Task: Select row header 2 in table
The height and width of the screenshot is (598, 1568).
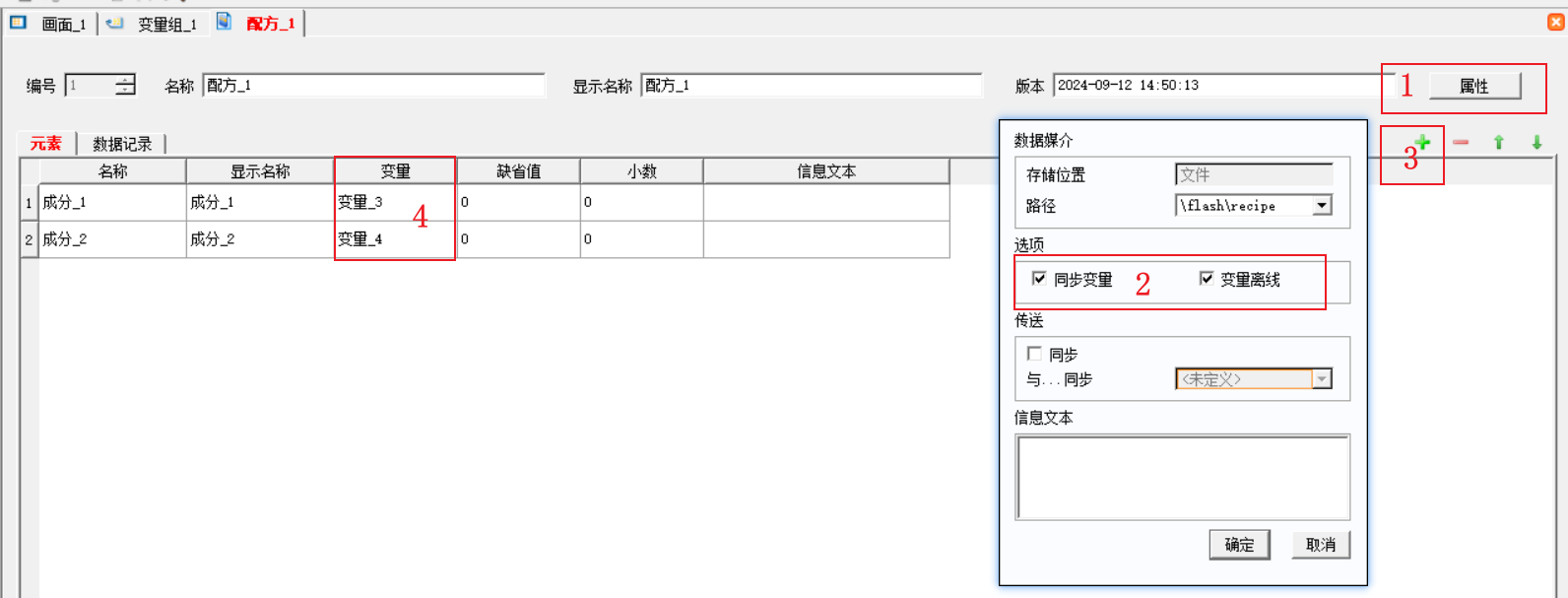Action: pos(30,239)
